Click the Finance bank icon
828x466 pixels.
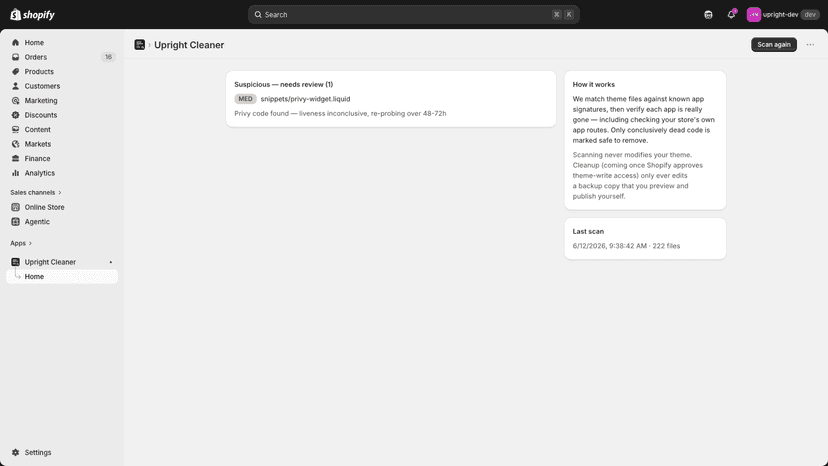pos(15,159)
